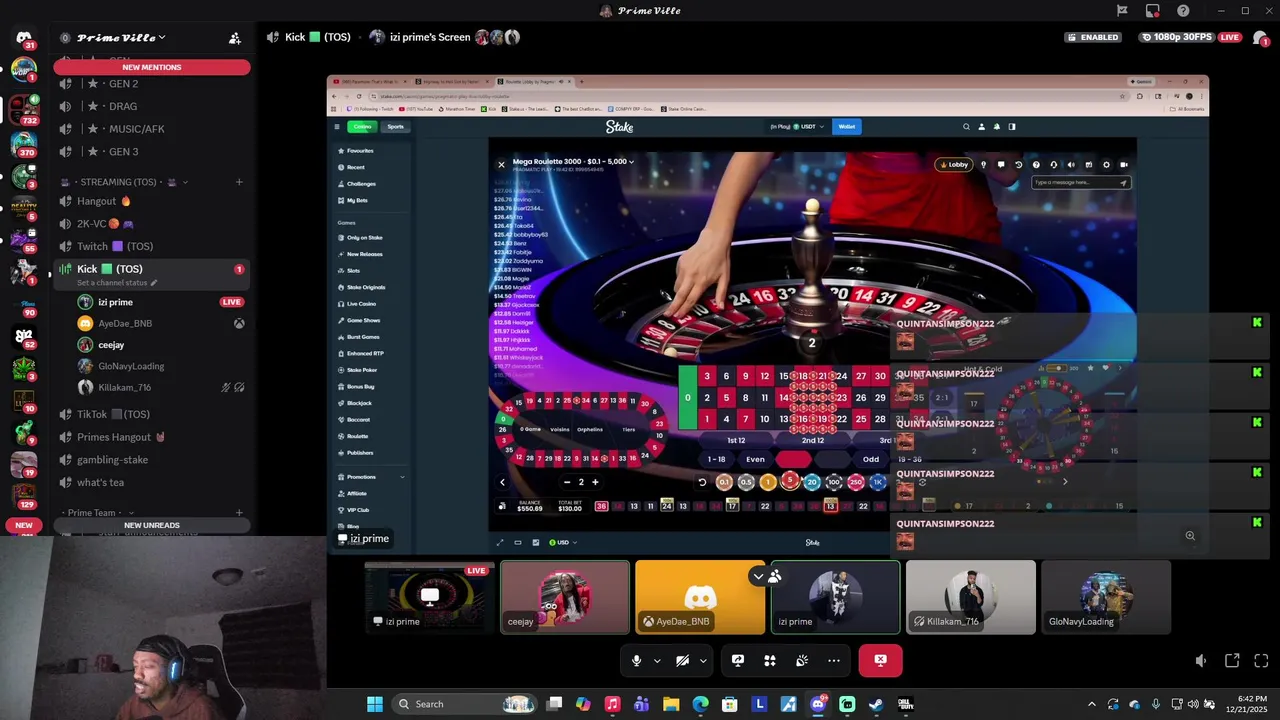Show members list icon above participant tiles

(x=774, y=576)
